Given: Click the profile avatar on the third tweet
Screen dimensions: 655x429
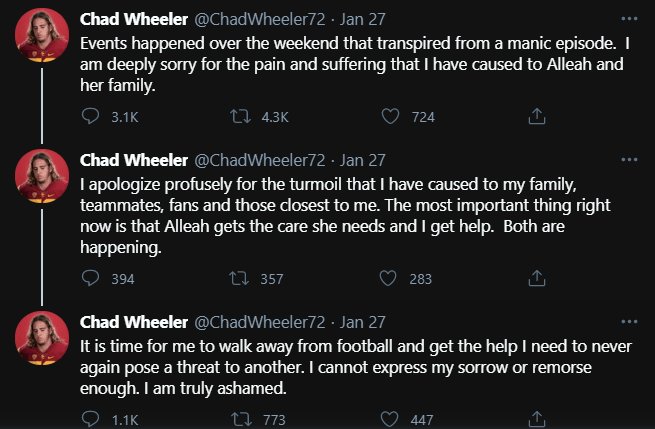Looking at the screenshot, I should tap(42, 338).
